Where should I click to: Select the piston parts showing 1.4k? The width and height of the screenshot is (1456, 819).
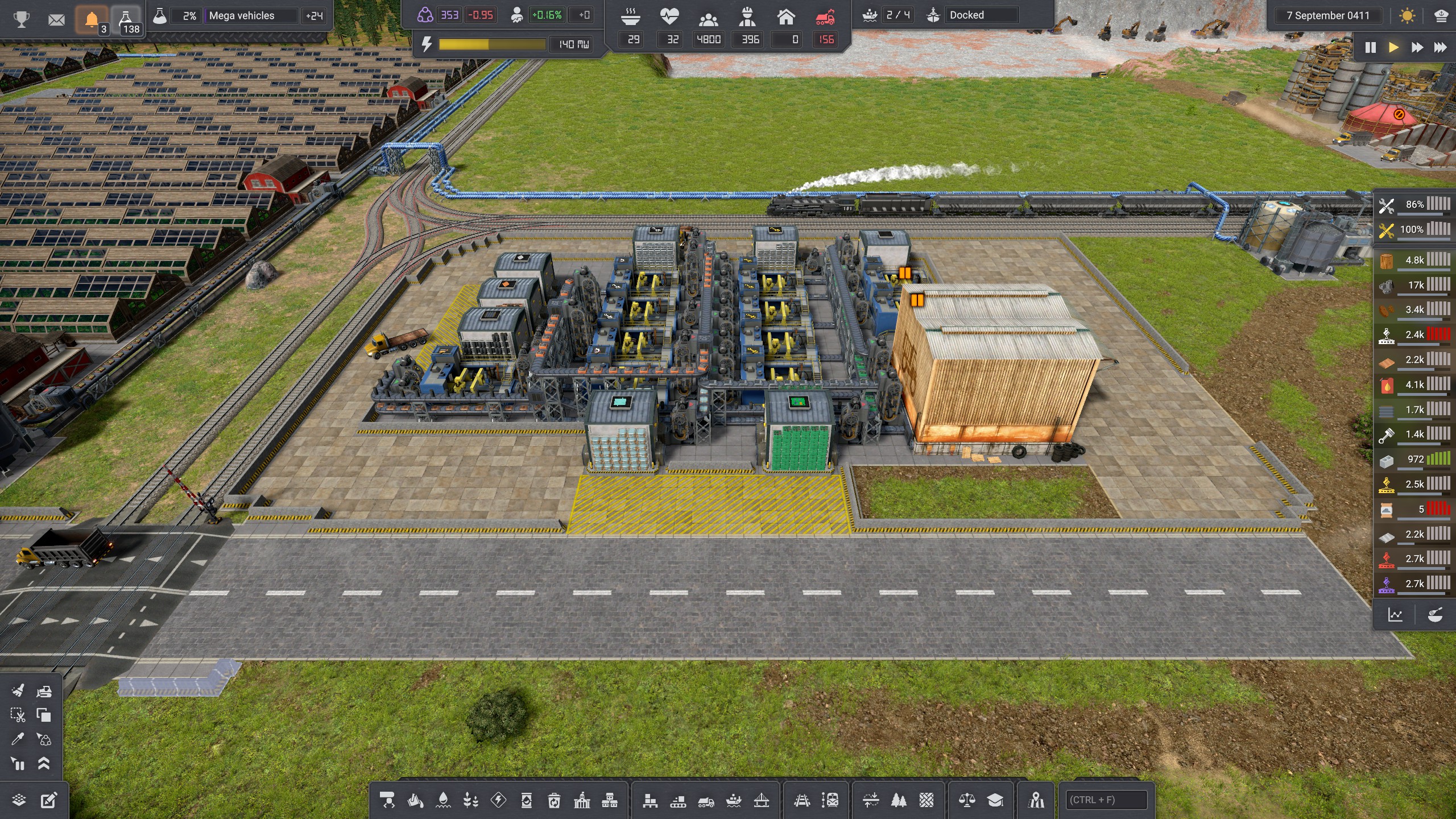pyautogui.click(x=1414, y=435)
